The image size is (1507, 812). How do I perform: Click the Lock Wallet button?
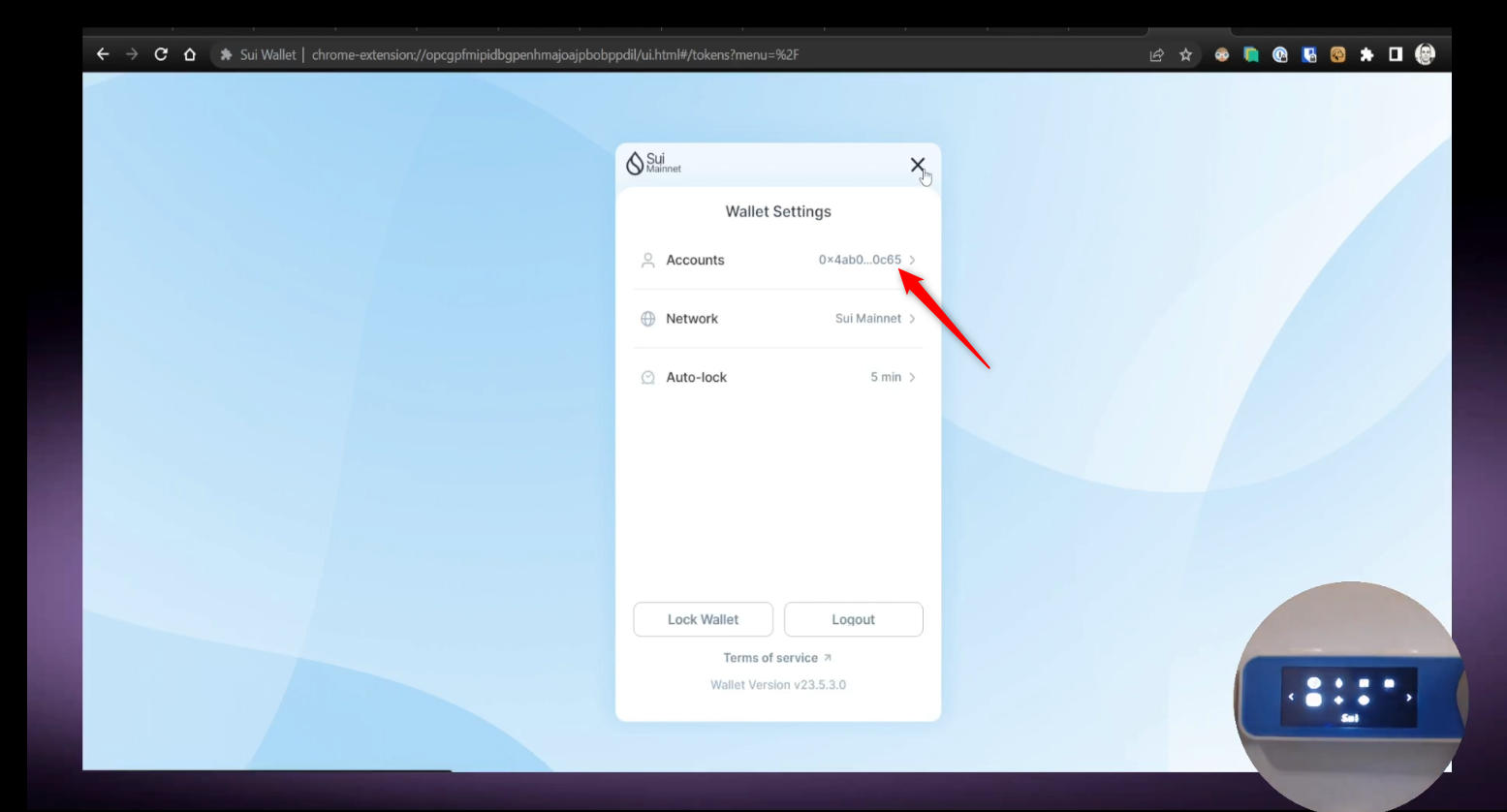[703, 619]
